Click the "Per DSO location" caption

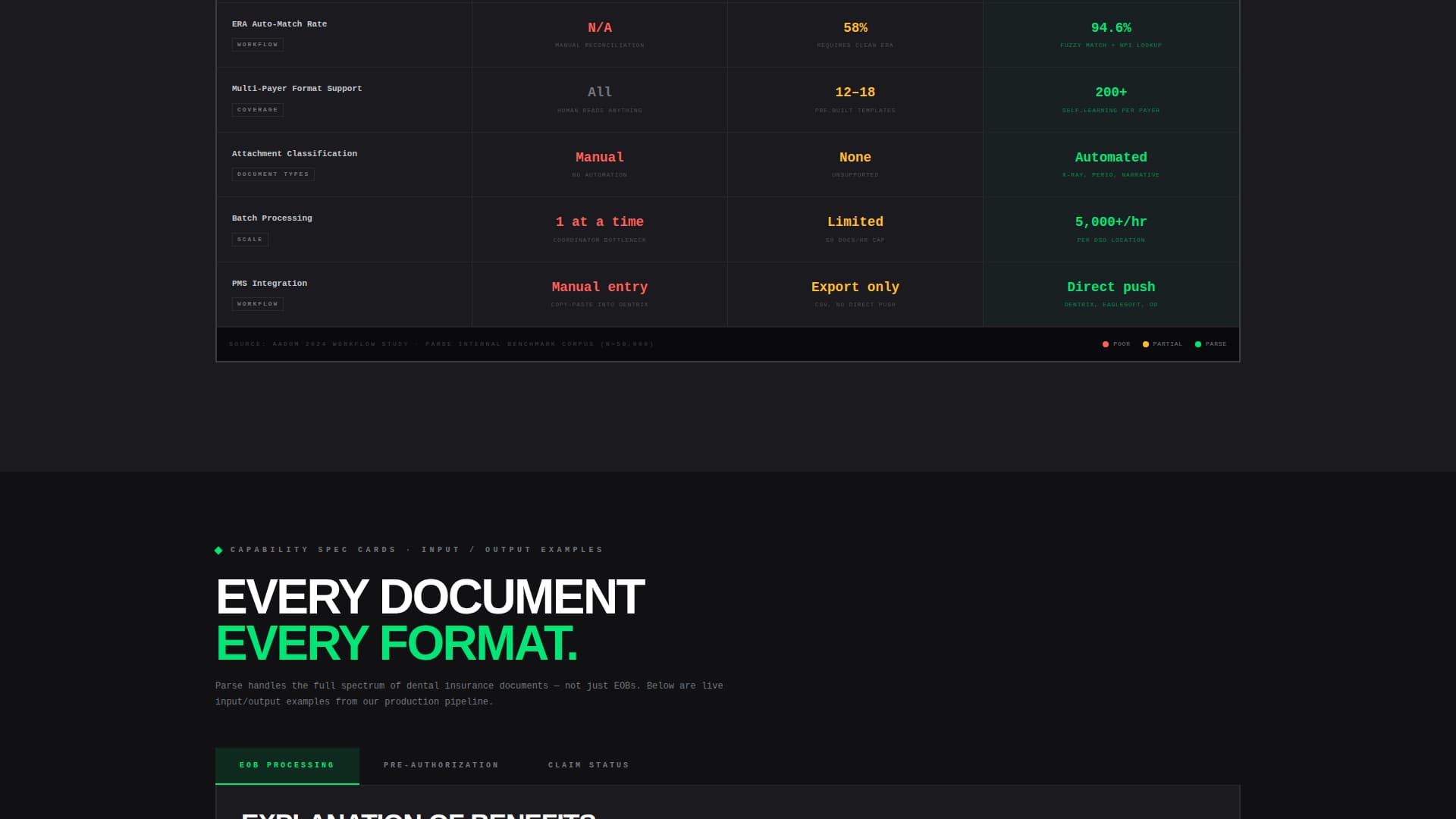pyautogui.click(x=1111, y=240)
